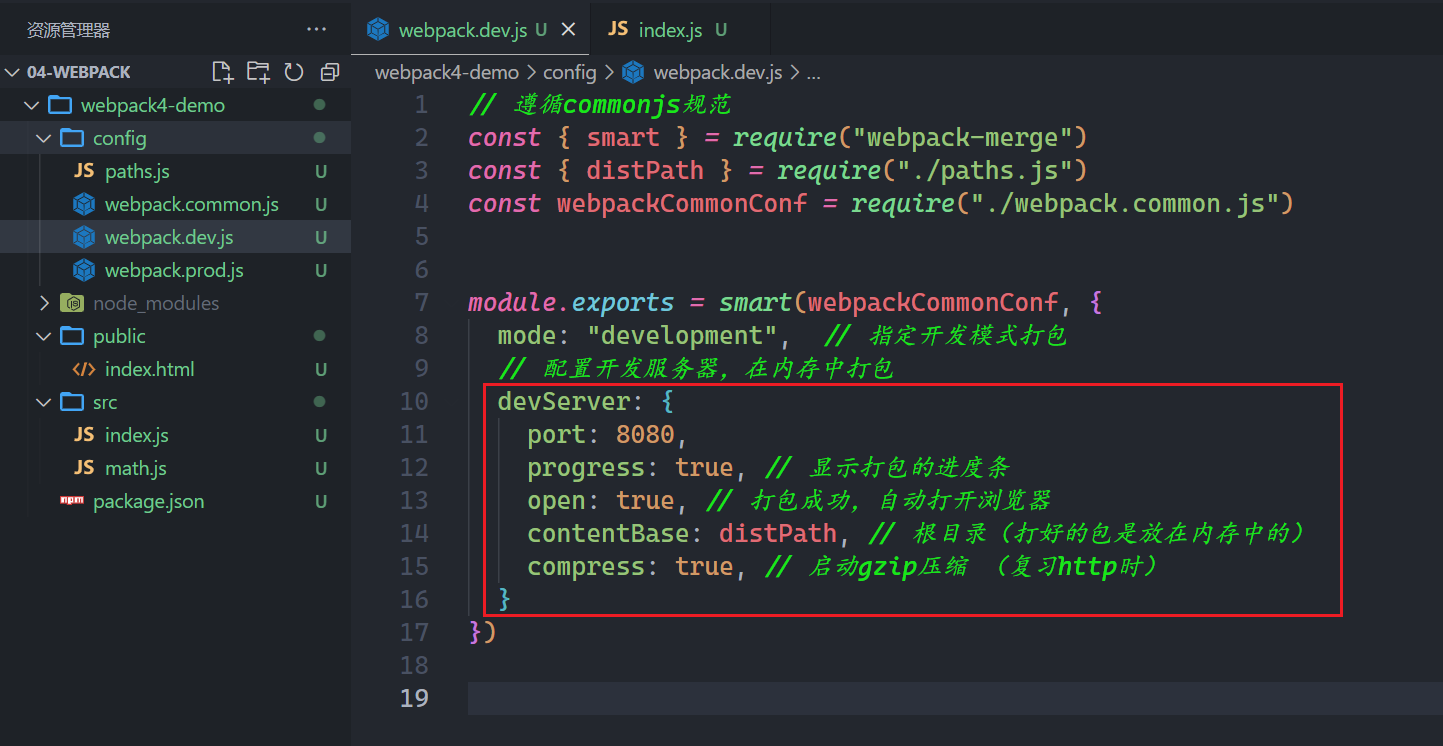
Task: Click the src folder icon
Action: [x=72, y=402]
